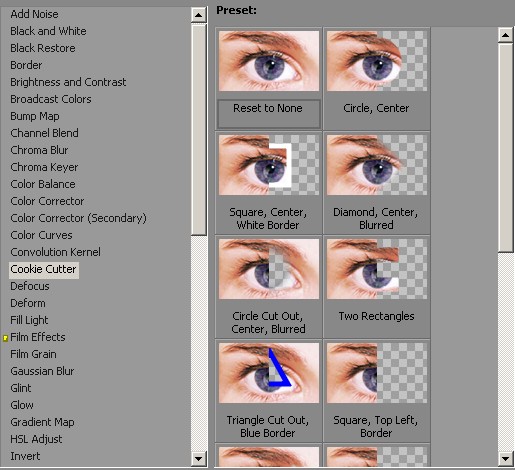515x470 pixels.
Task: Click the Two Rectangles preset label
Action: 376,316
